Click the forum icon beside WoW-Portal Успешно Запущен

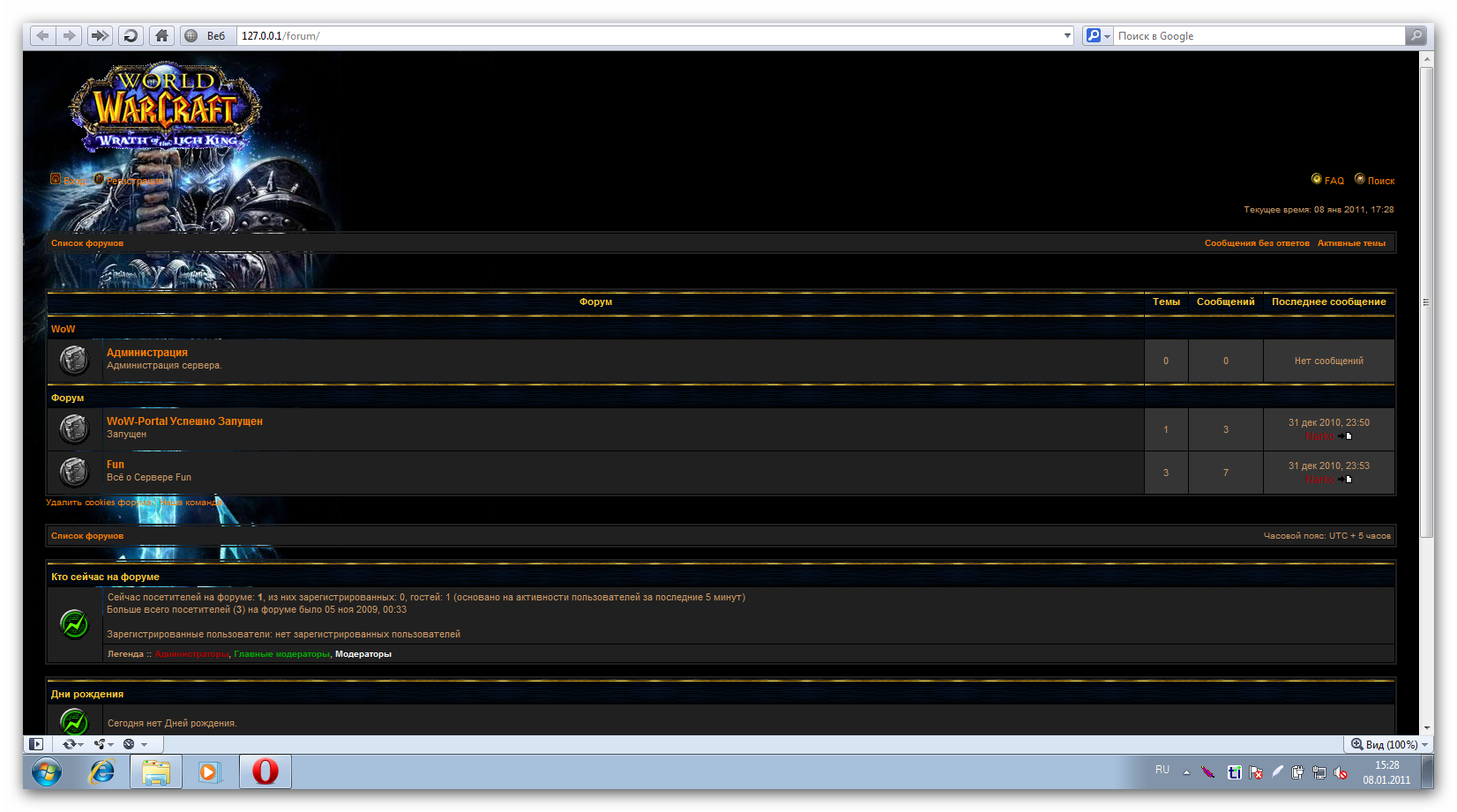pyautogui.click(x=74, y=428)
